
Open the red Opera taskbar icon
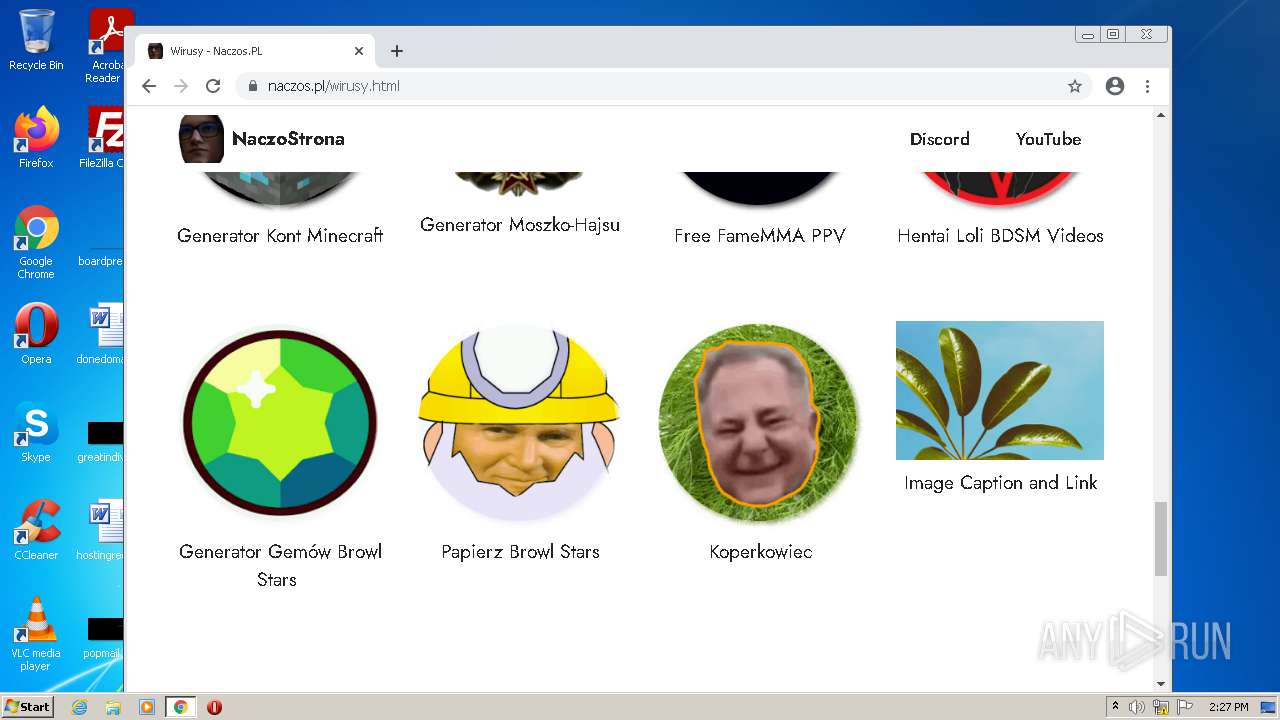[214, 707]
